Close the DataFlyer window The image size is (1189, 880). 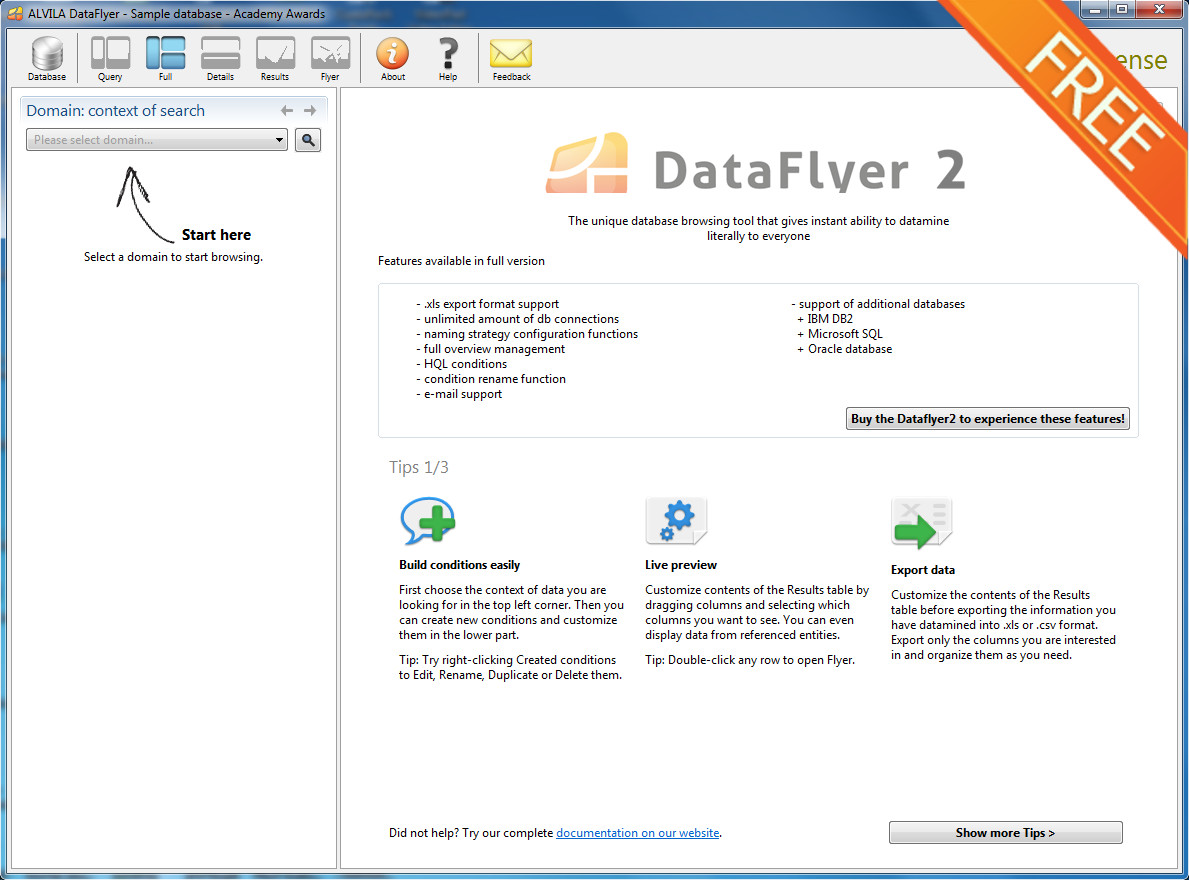pyautogui.click(x=1159, y=10)
